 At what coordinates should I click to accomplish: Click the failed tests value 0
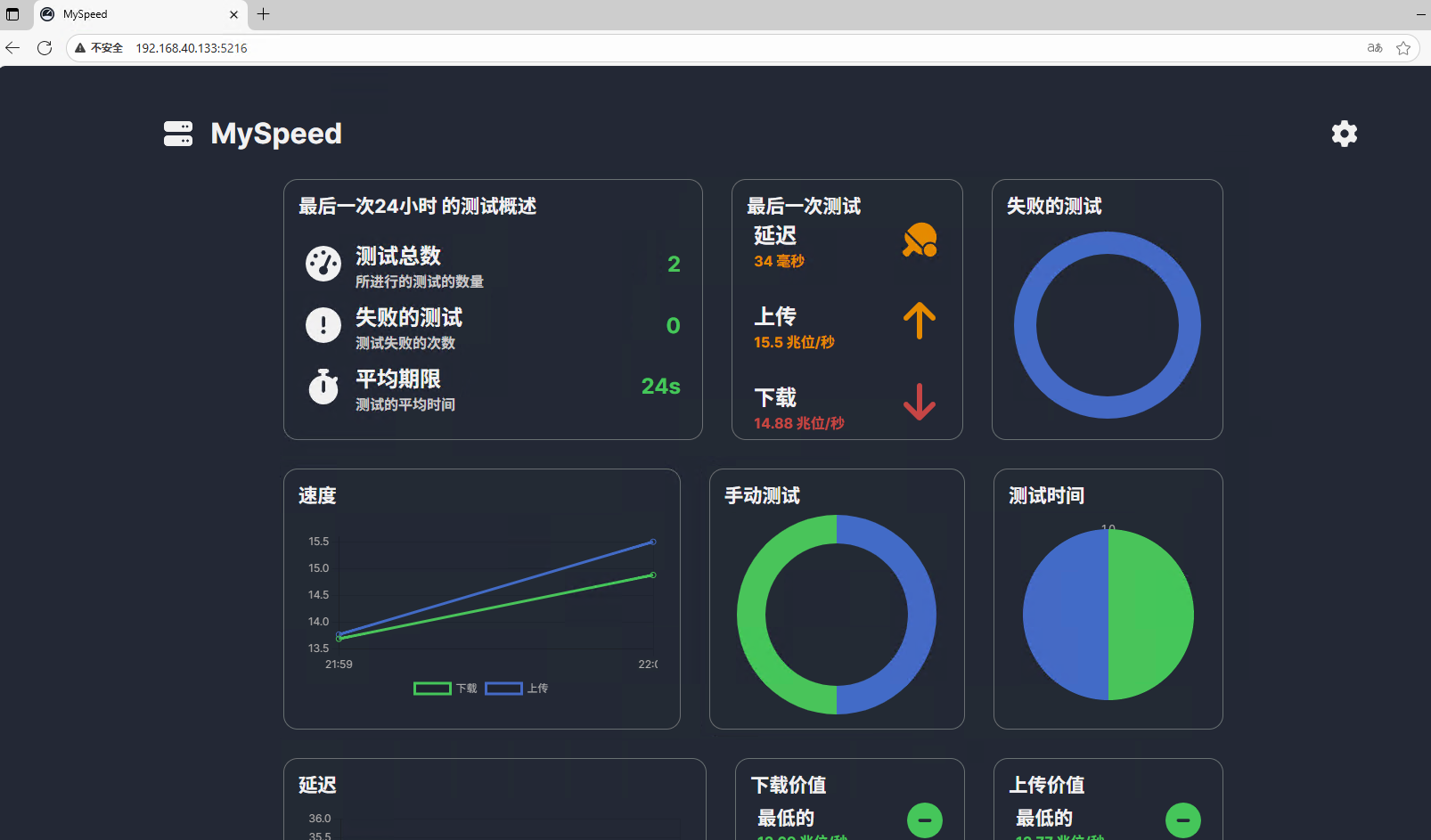(674, 325)
